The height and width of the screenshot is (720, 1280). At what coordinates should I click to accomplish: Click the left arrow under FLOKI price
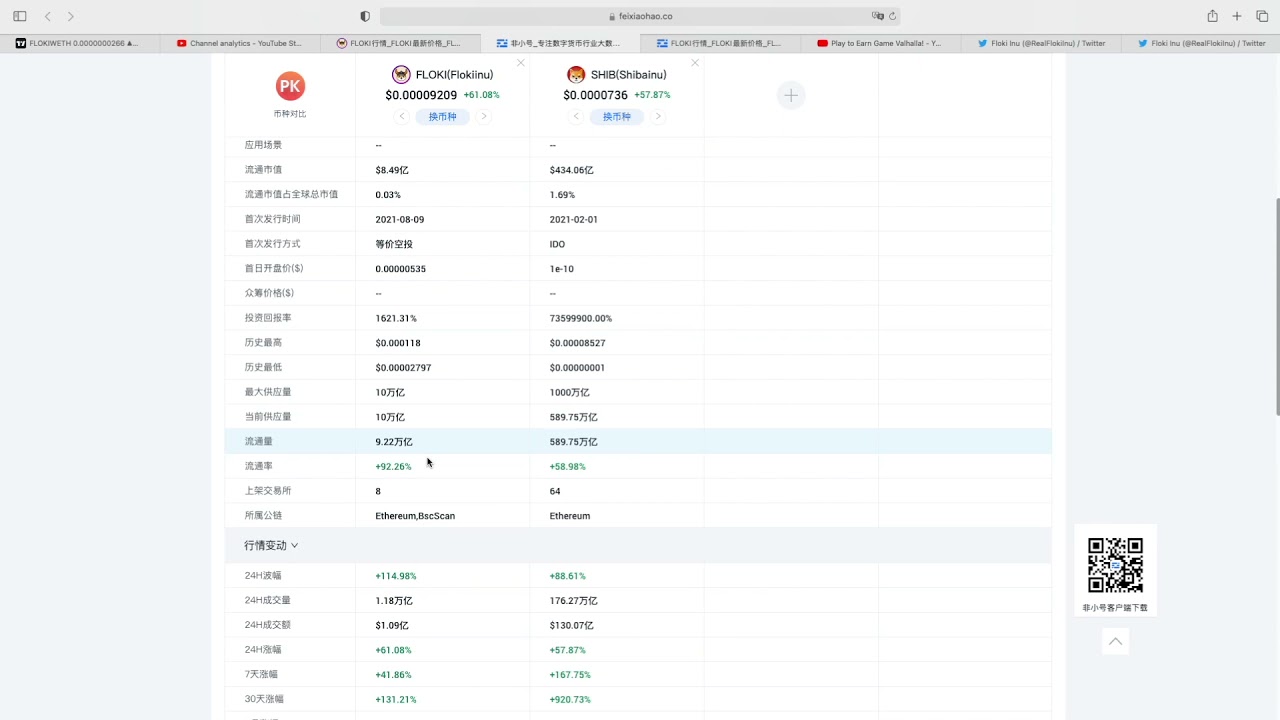coord(402,117)
